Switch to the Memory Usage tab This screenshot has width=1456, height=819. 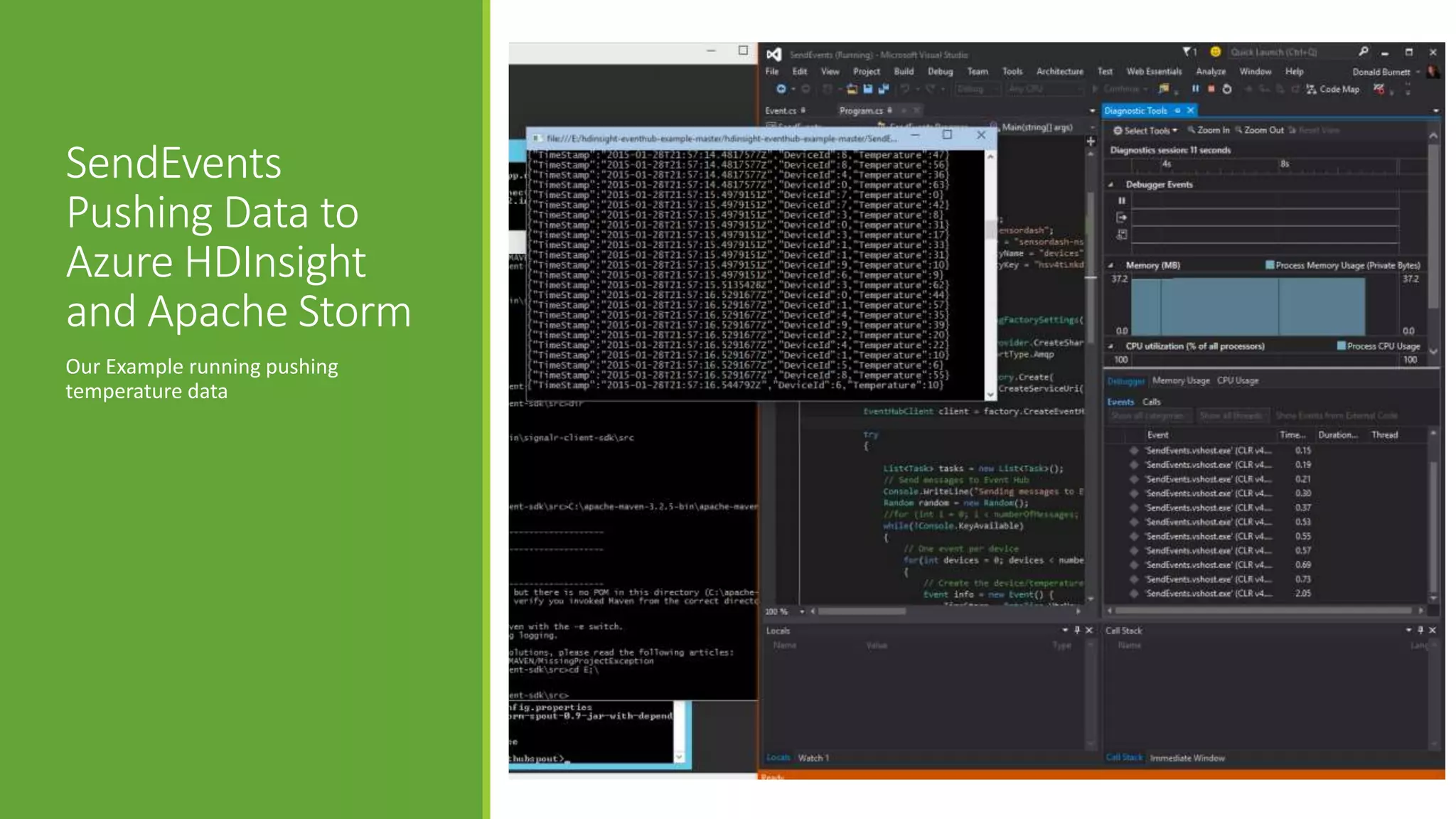[x=1181, y=381]
